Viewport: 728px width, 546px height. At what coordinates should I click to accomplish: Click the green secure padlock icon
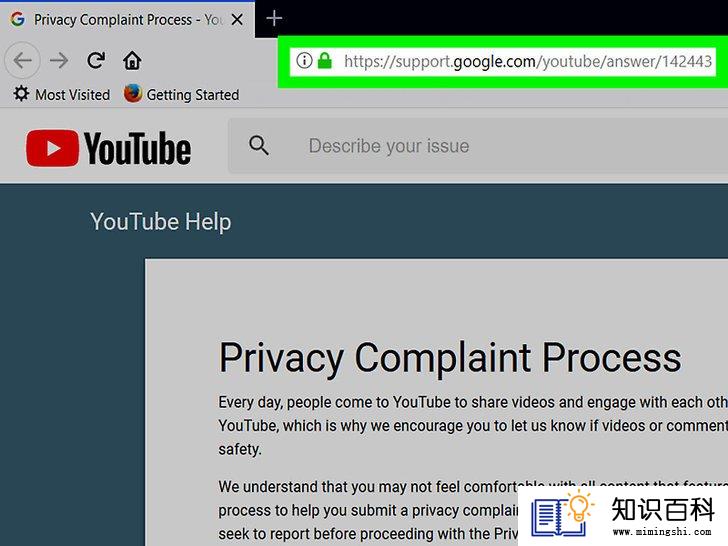point(325,60)
